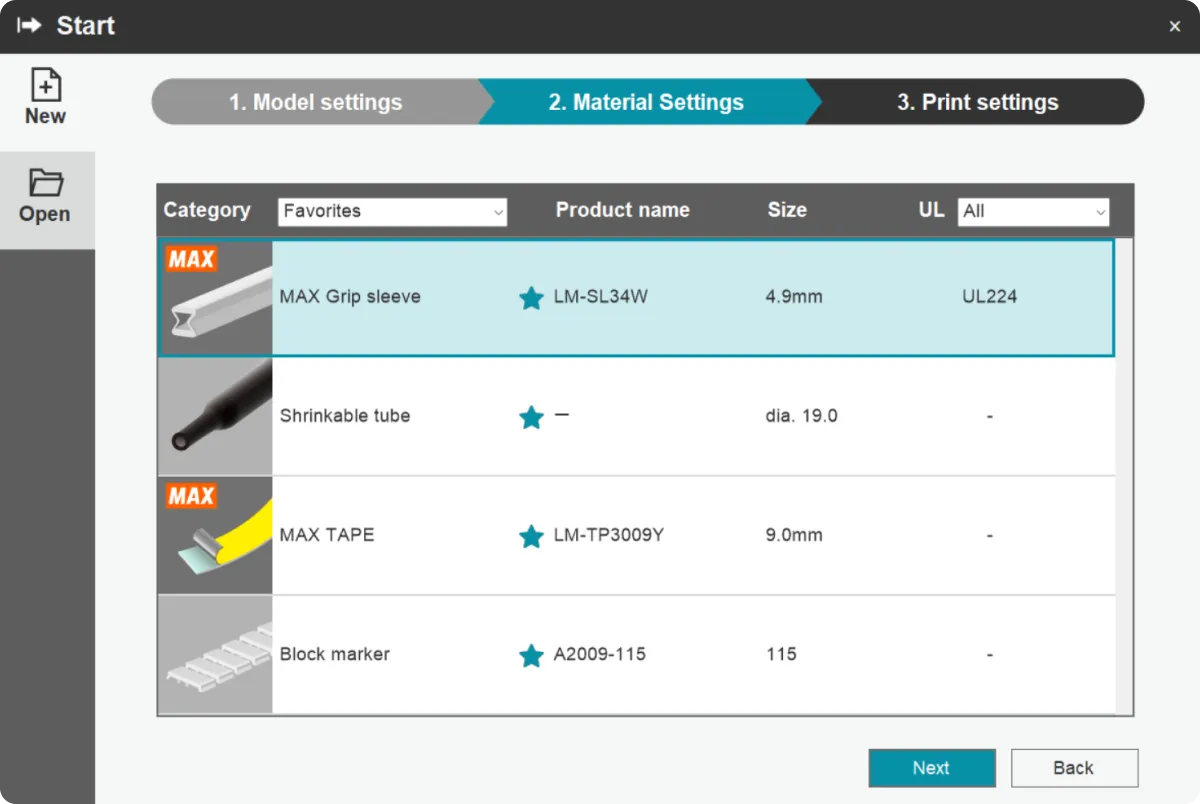The image size is (1200, 804).
Task: Click the Shrinkable tube name text
Action: (345, 416)
